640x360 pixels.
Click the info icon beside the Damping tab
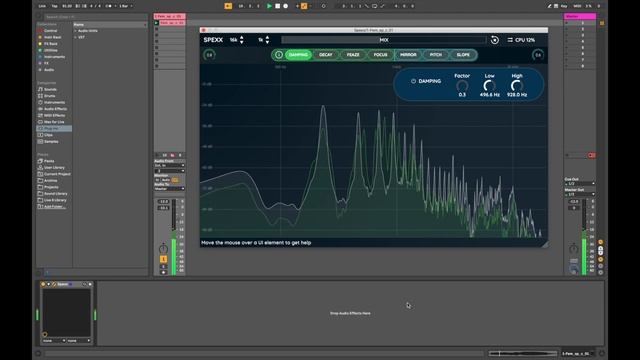tap(279, 55)
